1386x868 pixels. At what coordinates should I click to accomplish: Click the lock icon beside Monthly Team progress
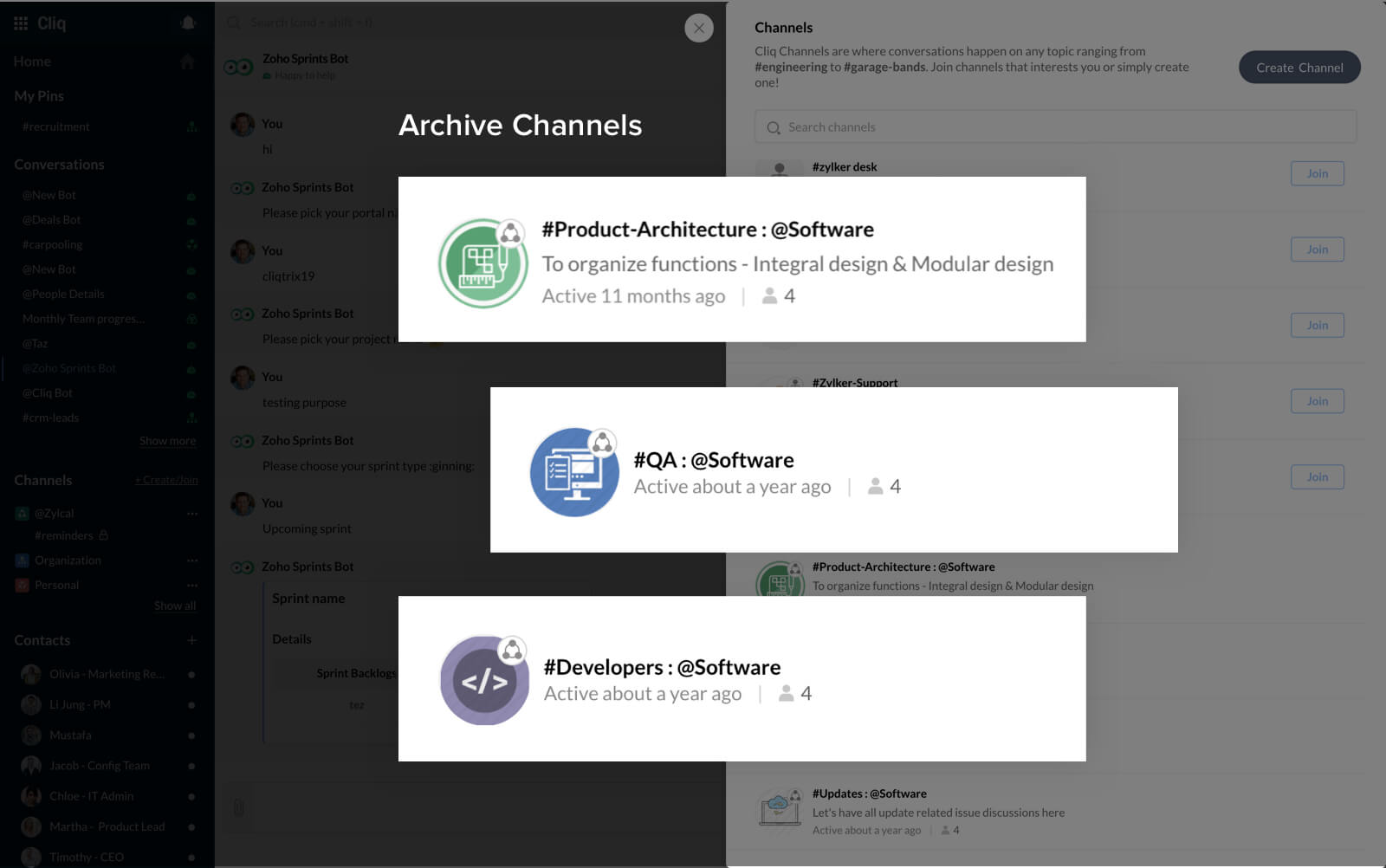(x=191, y=320)
